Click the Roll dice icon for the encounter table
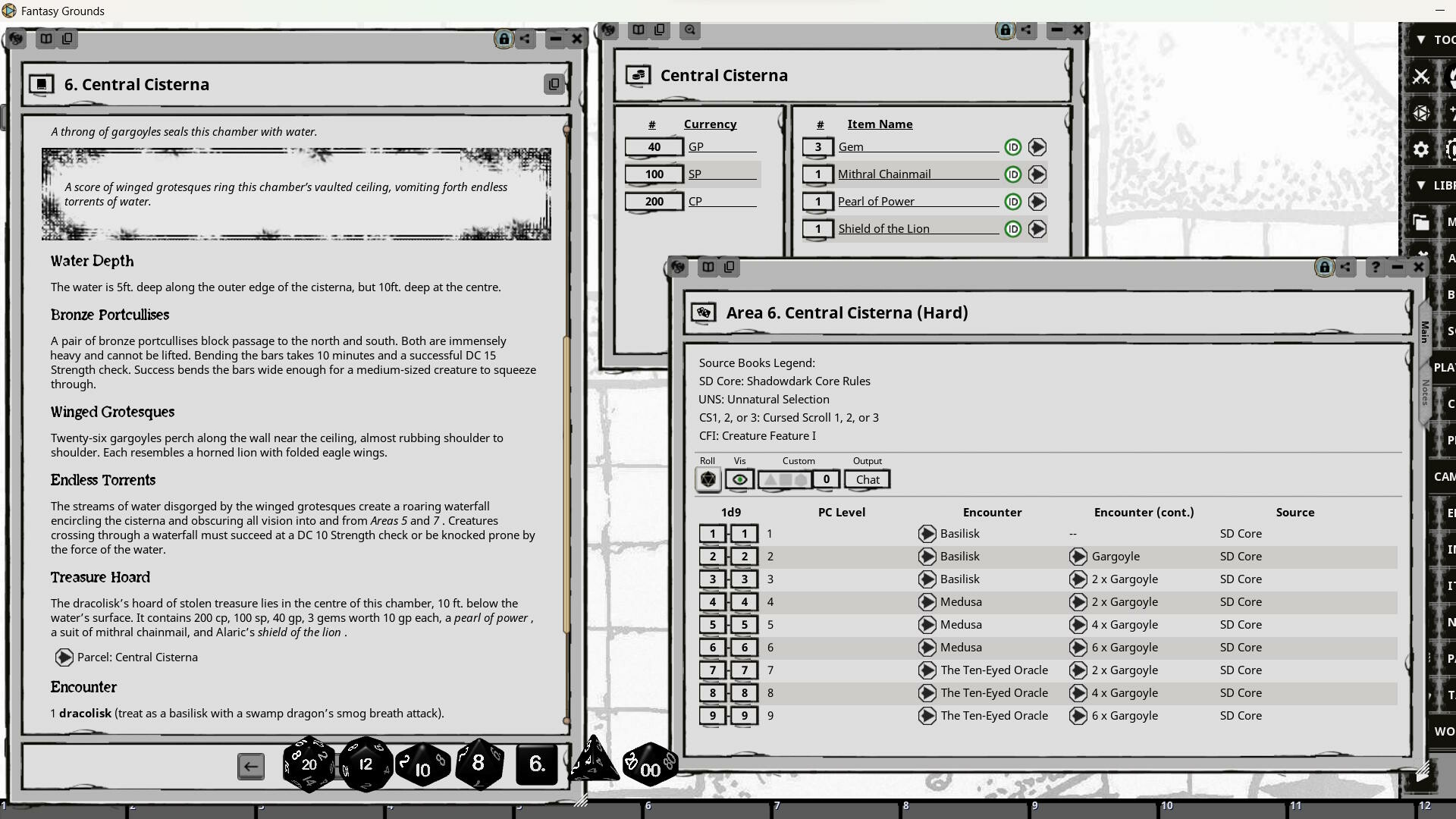The height and width of the screenshot is (819, 1456). 708,479
